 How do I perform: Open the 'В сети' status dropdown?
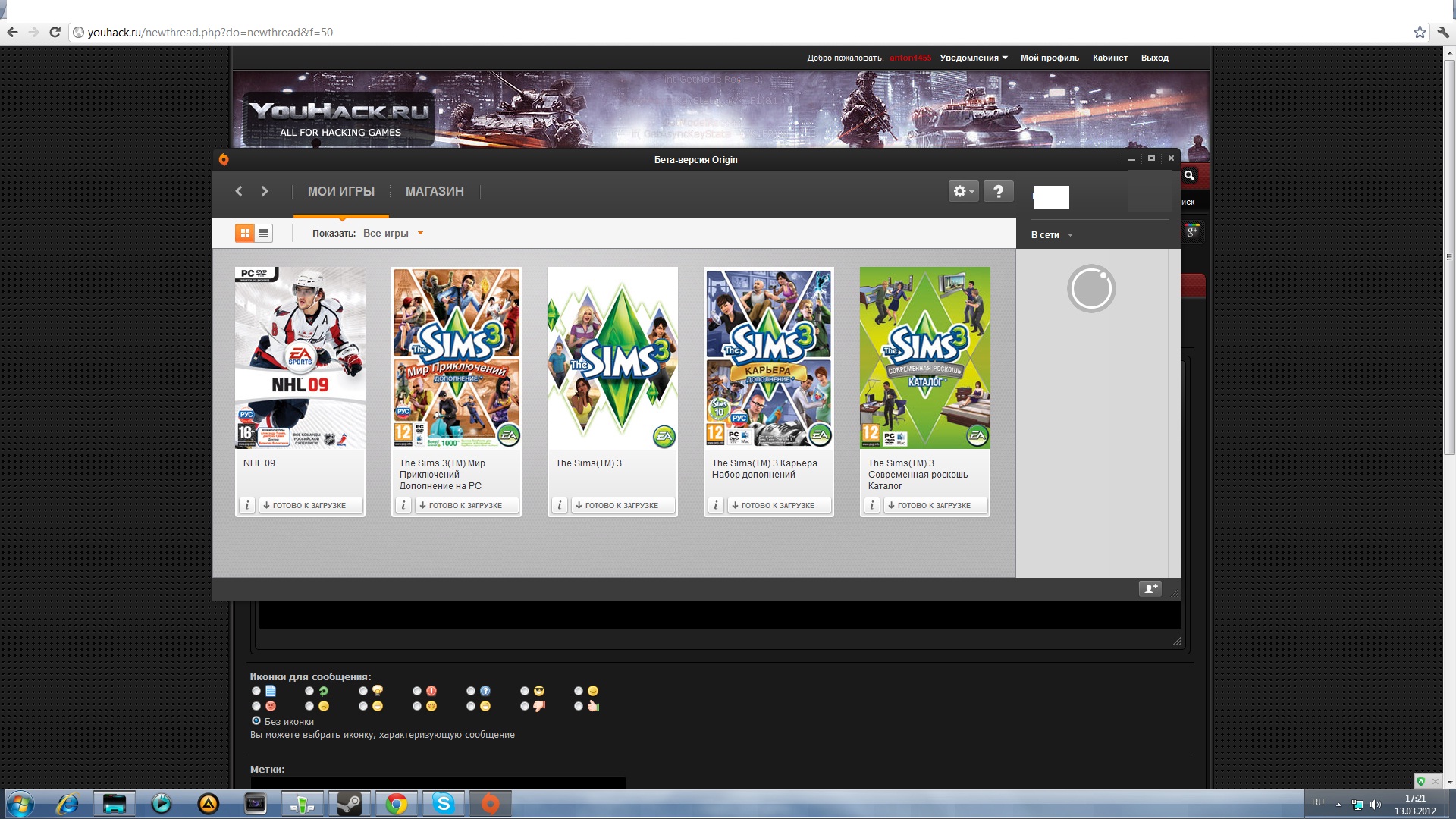point(1052,235)
